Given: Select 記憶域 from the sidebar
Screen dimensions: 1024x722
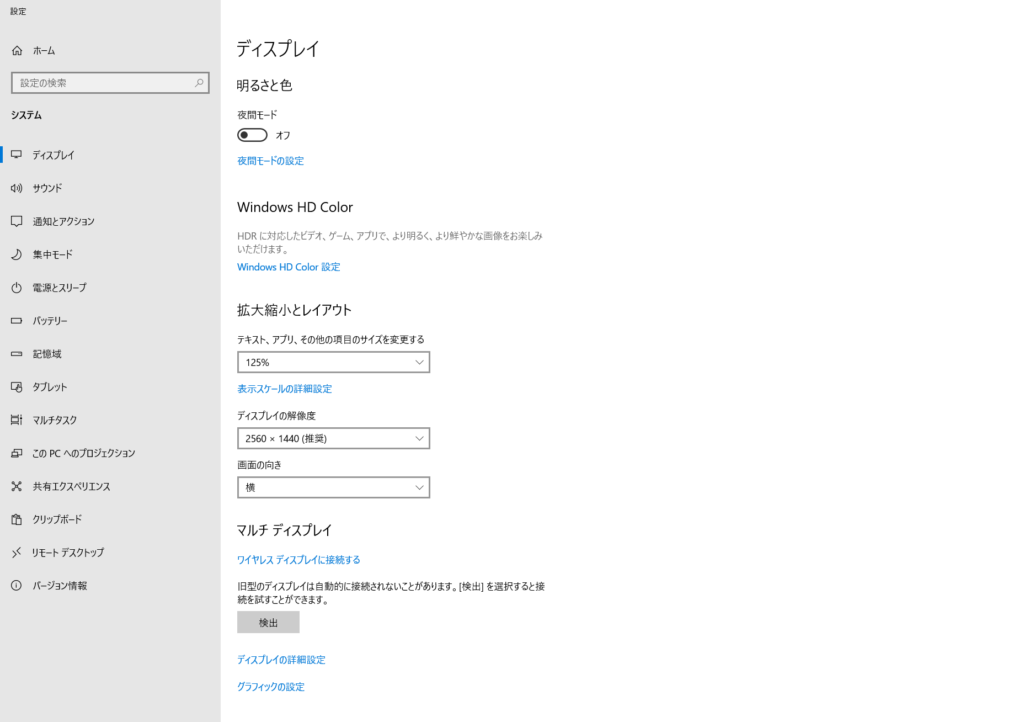Looking at the screenshot, I should [46, 354].
